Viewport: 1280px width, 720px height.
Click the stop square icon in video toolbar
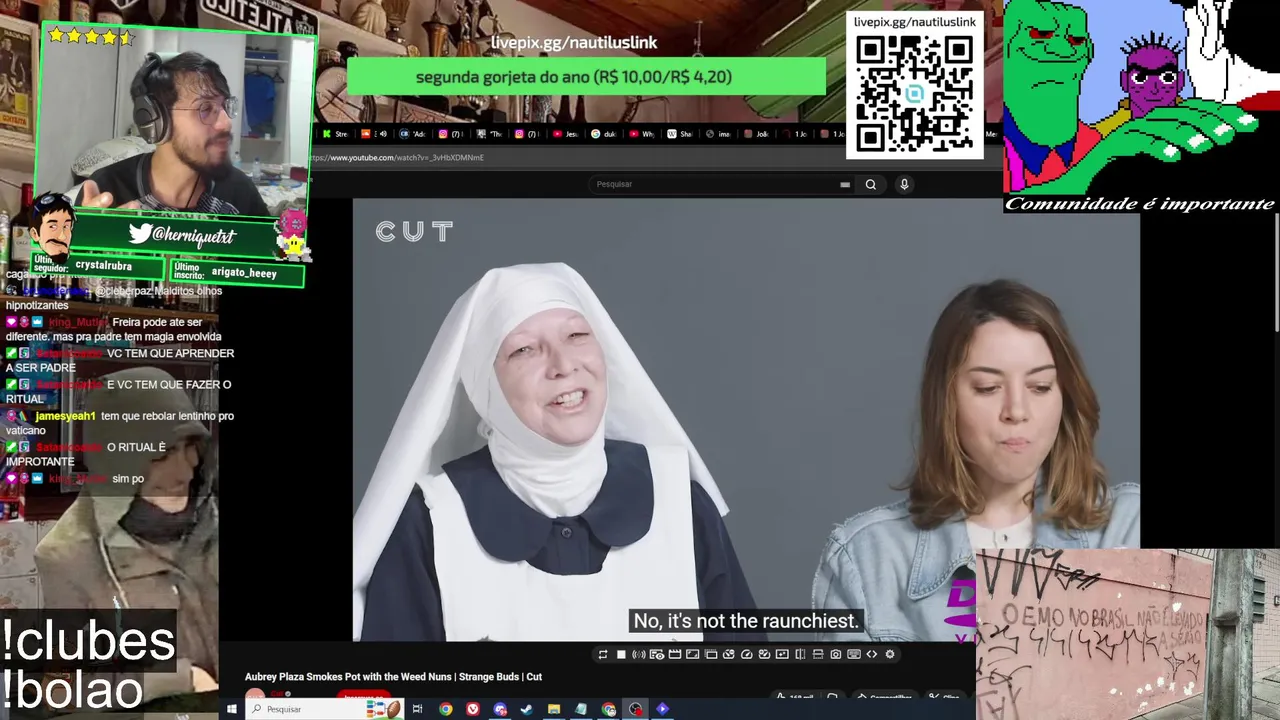tap(621, 654)
